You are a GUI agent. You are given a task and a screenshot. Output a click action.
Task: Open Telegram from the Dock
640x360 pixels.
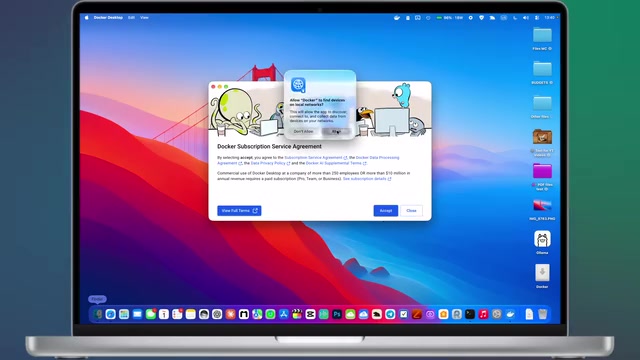pyautogui.click(x=390, y=314)
